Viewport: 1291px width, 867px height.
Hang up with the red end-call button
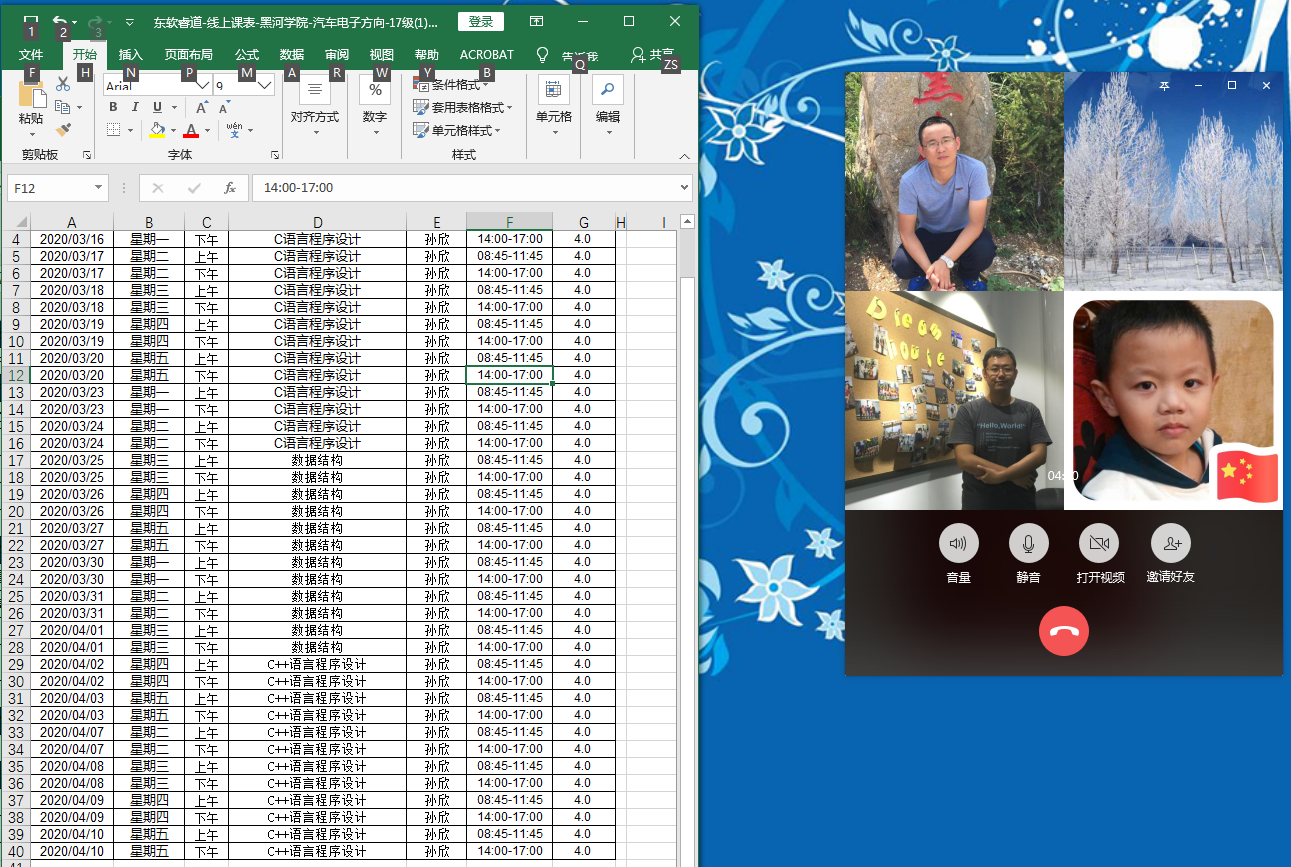pos(1063,632)
